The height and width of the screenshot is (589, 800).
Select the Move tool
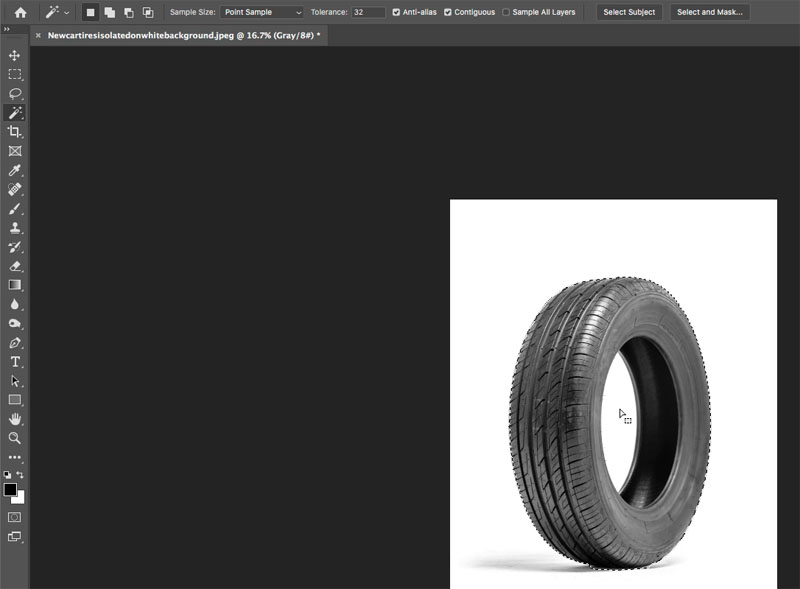click(14, 55)
